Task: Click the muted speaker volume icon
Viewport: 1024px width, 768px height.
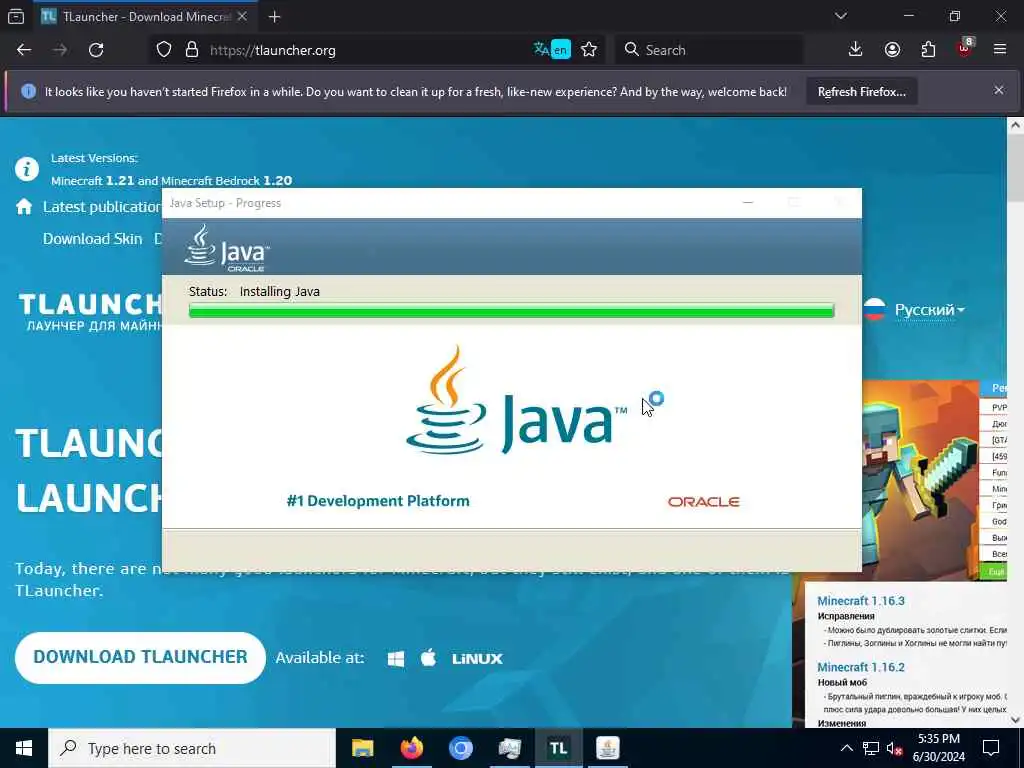Action: point(894,748)
